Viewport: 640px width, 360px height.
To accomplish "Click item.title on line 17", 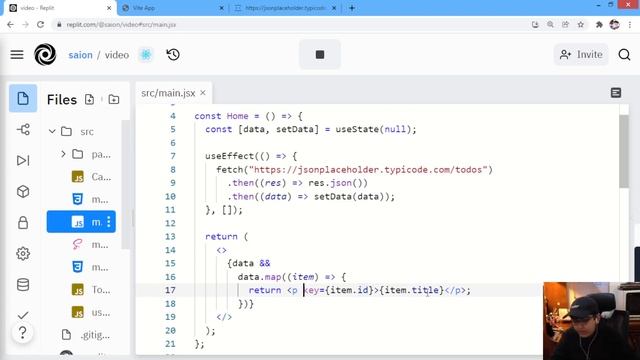I will (x=412, y=290).
